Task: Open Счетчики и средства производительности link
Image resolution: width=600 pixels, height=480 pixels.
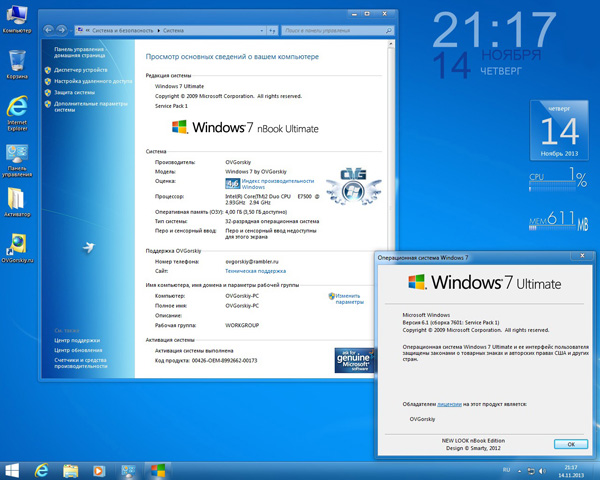Action: tap(81, 363)
